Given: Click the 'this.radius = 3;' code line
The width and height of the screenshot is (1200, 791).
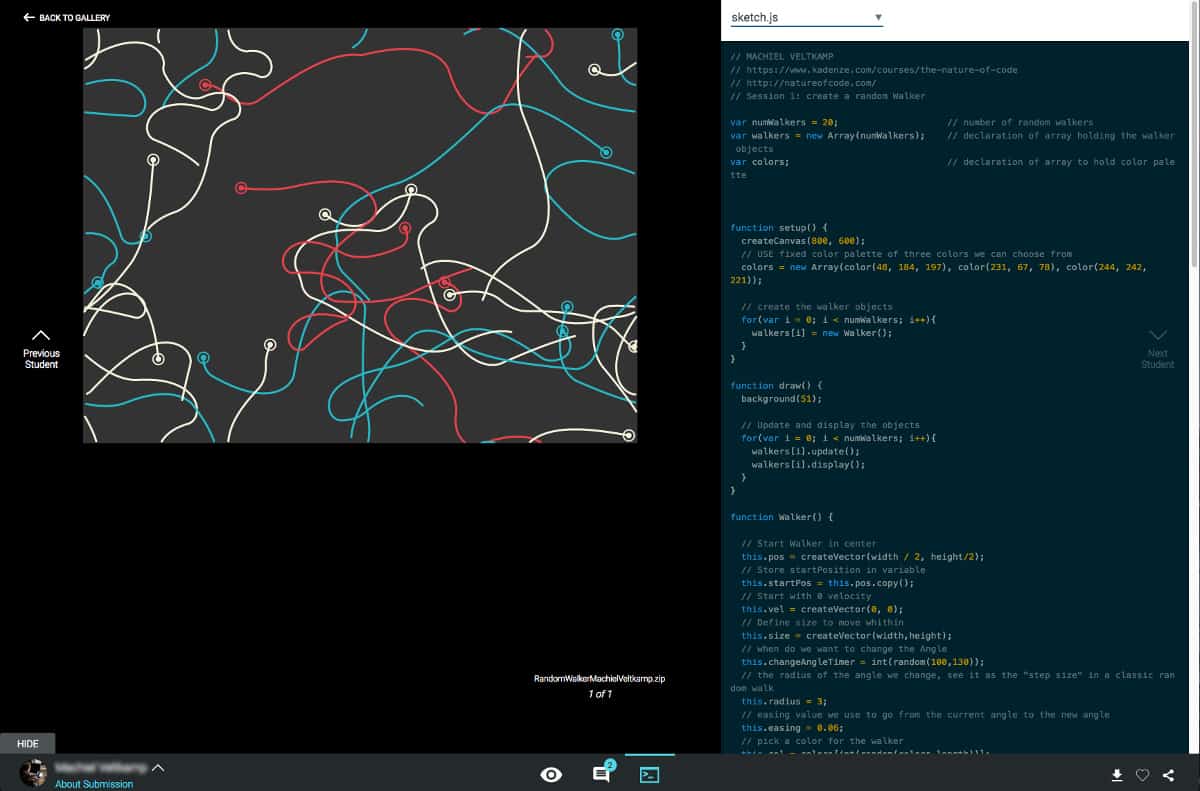Looking at the screenshot, I should pos(784,701).
